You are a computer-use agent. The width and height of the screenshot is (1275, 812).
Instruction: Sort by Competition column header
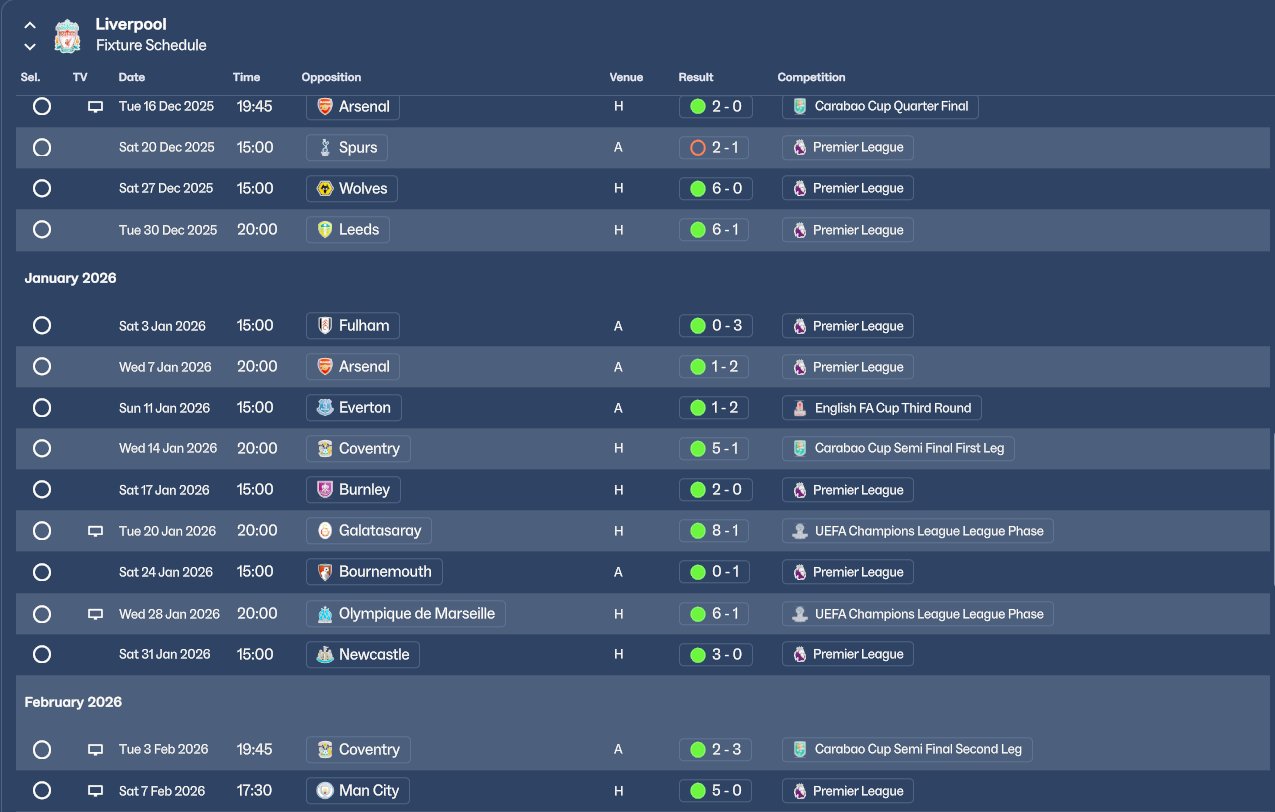coord(811,77)
